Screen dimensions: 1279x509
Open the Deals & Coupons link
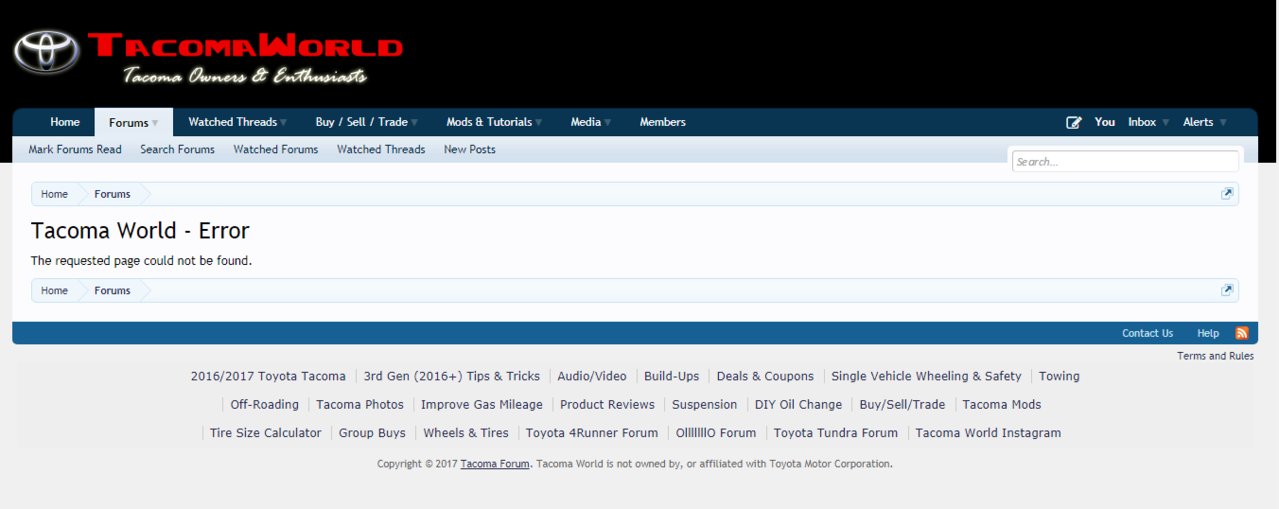tap(765, 376)
